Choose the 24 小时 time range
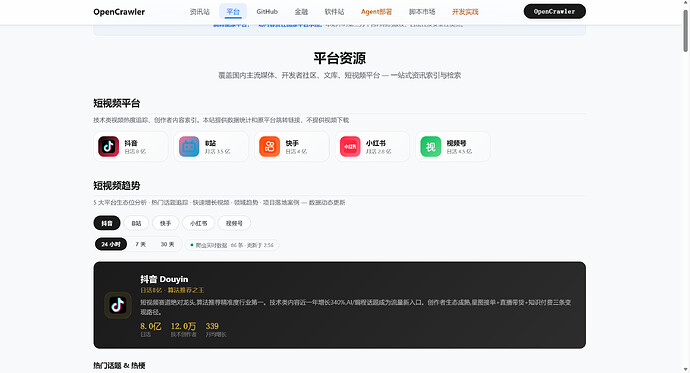This screenshot has height=373, width=690. [x=111, y=244]
